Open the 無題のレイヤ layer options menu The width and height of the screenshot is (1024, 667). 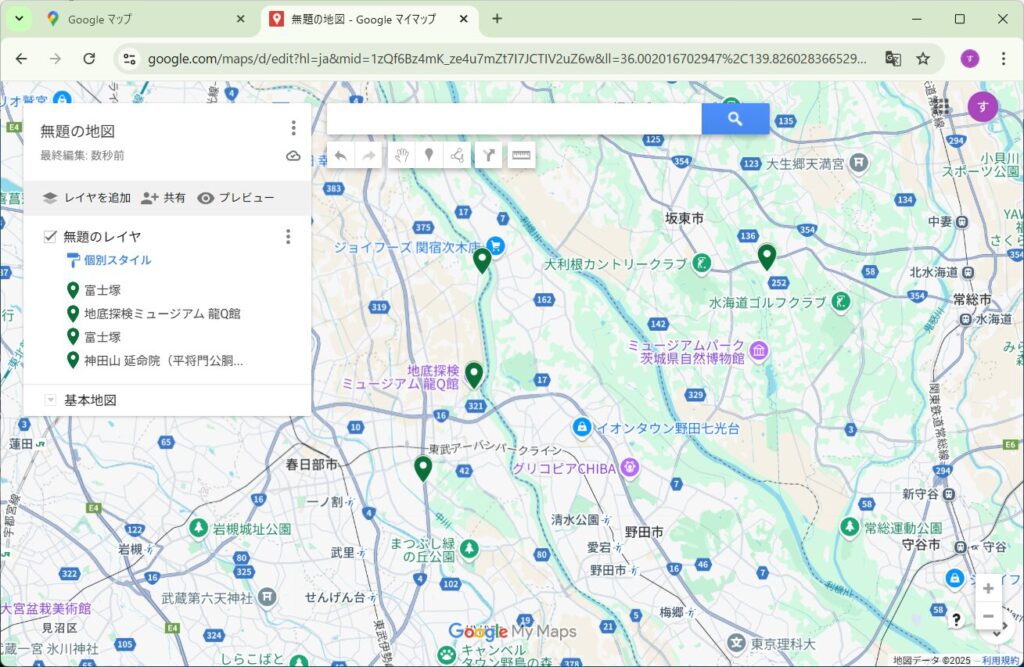tap(288, 236)
